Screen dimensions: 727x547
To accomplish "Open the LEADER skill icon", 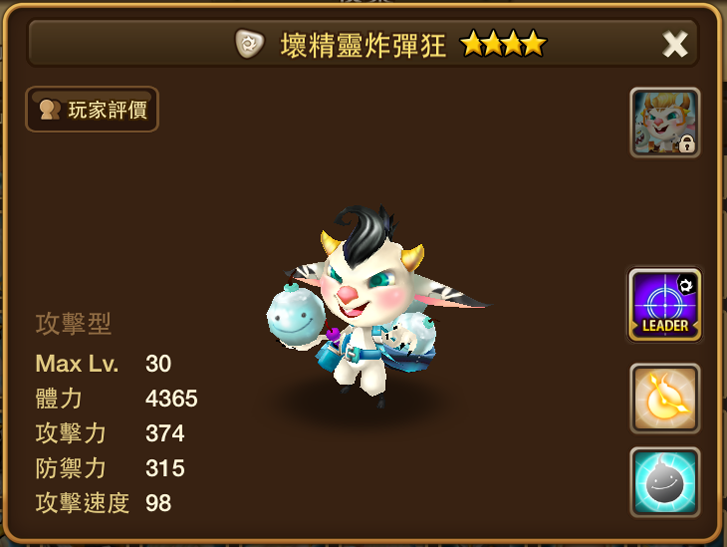I will click(664, 305).
